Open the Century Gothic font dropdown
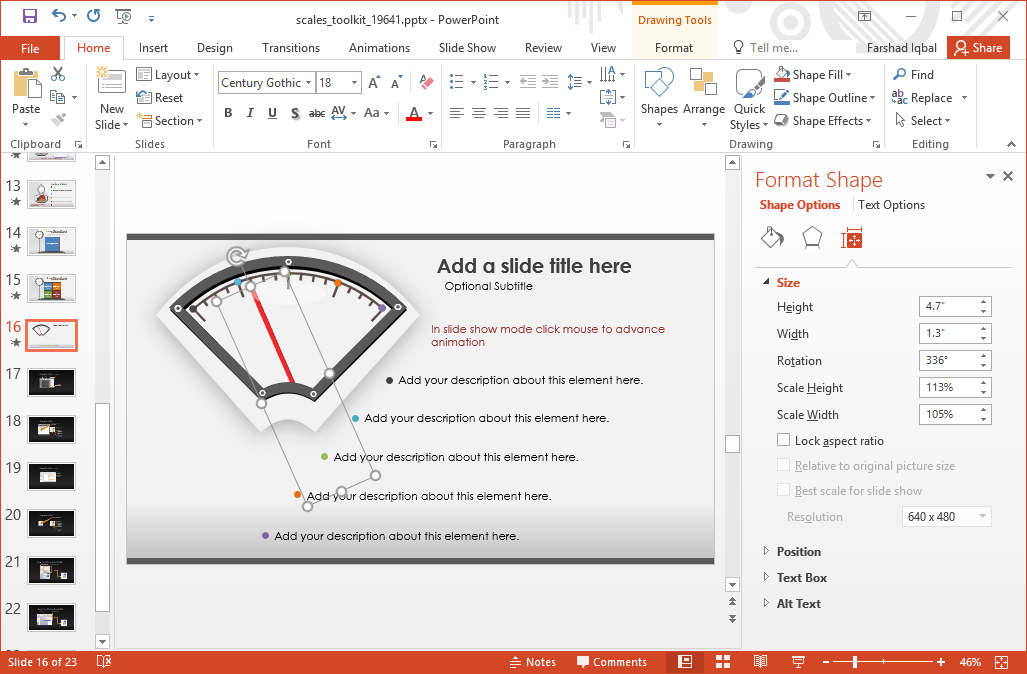1027x674 pixels. 309,82
